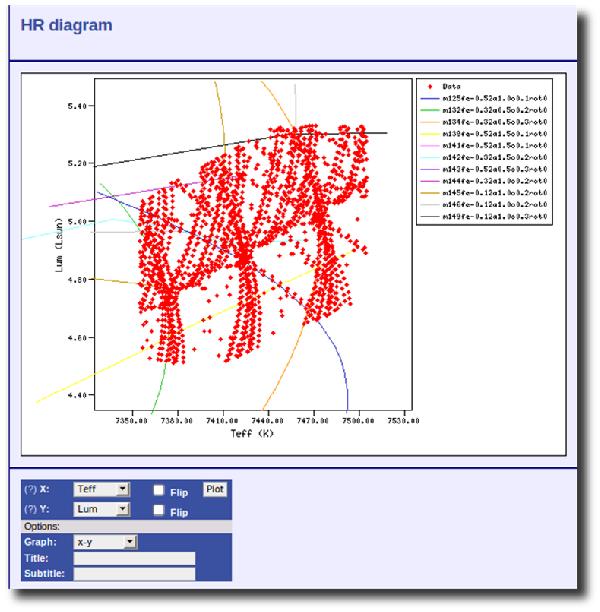Viewport: 600px width, 612px height.
Task: Click the Plot button
Action: [215, 489]
